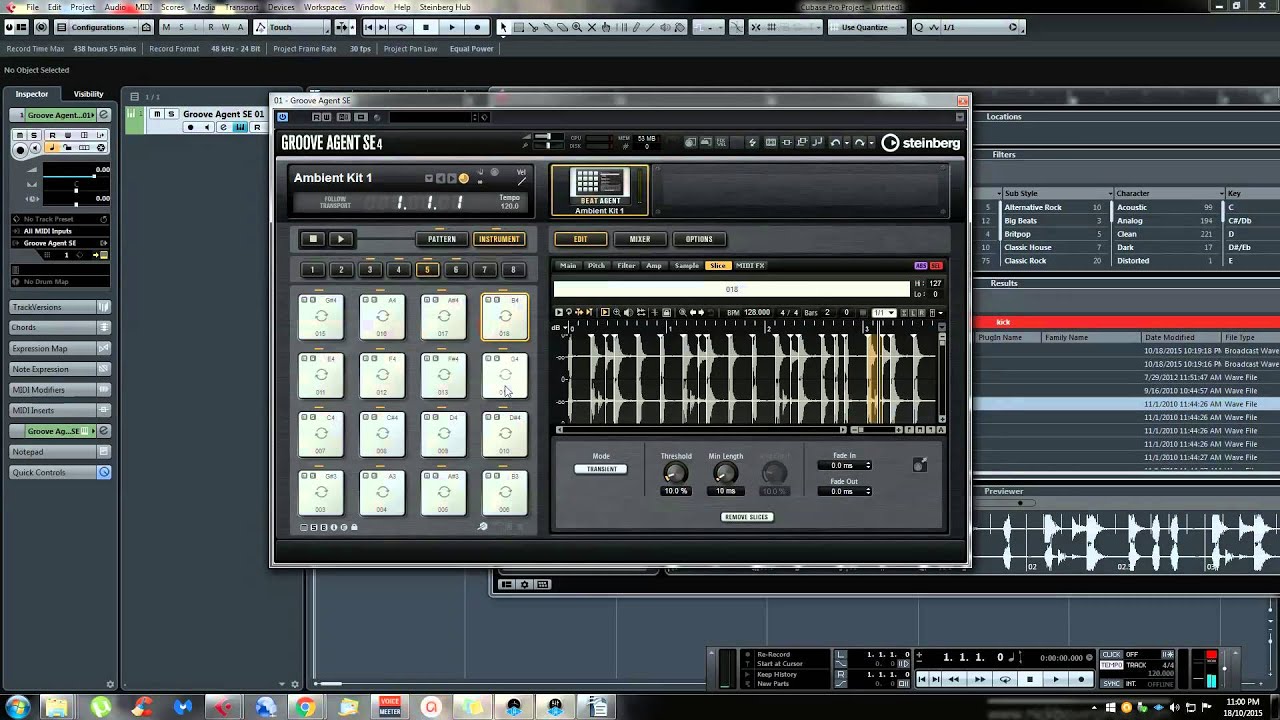Activate the plug-in power button
The height and width of the screenshot is (720, 1280).
point(283,117)
